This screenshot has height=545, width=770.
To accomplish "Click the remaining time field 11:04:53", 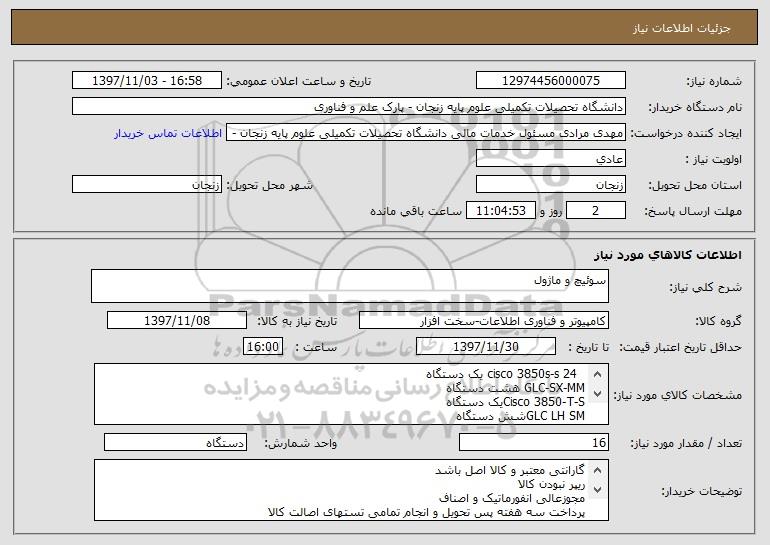I will point(500,211).
